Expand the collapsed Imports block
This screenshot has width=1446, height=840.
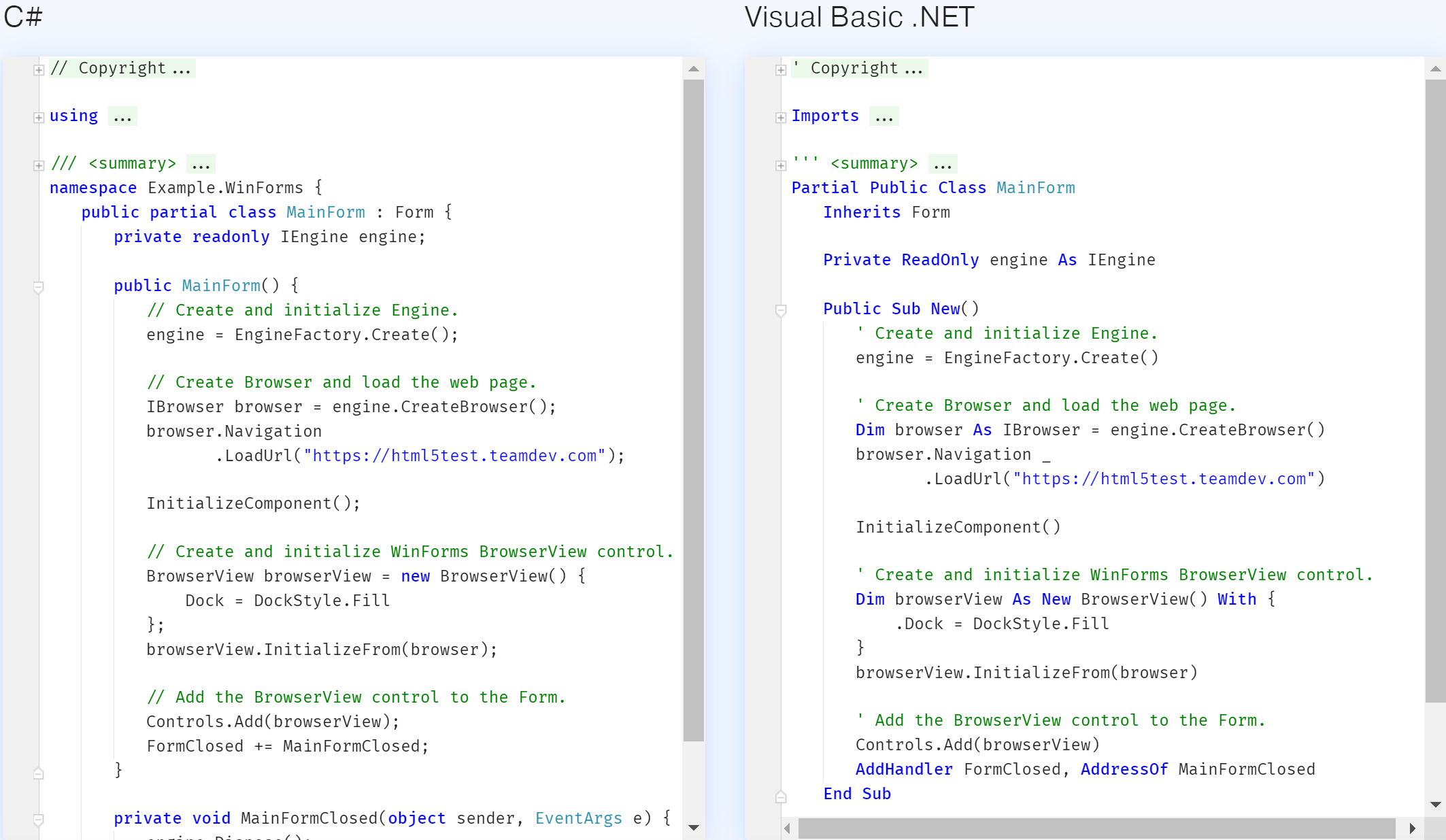tap(781, 118)
